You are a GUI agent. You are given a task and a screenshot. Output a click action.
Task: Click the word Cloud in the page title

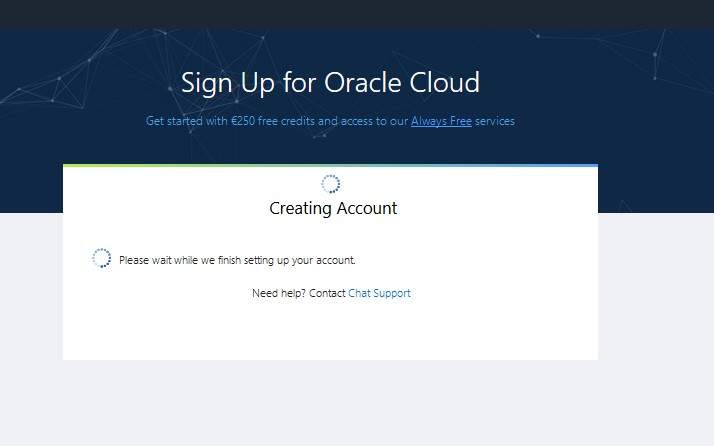point(445,82)
